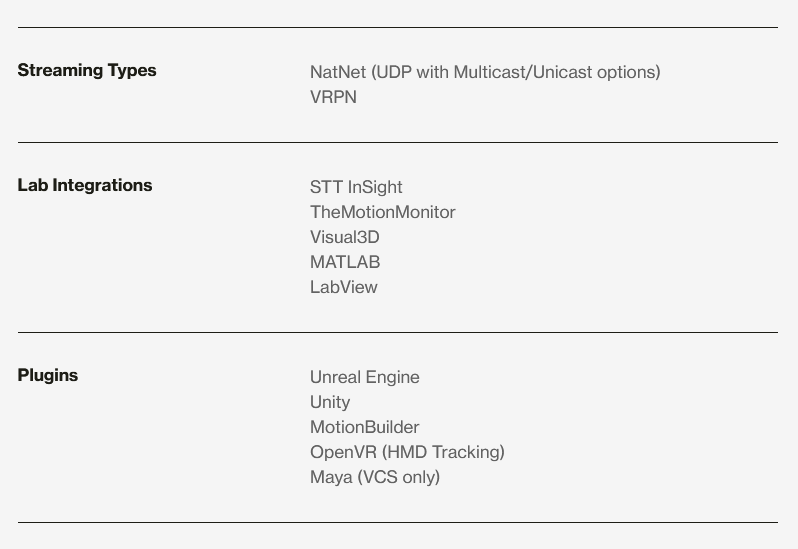
Task: Click the divider line above Streaming Types
Action: (398, 27)
